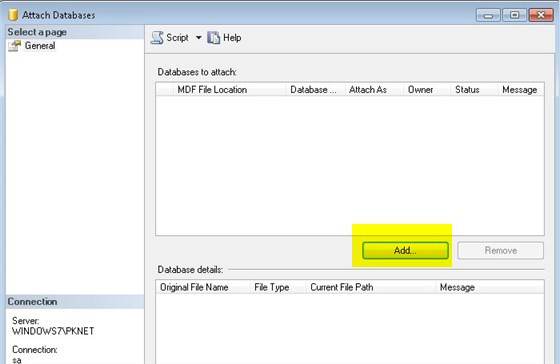Minimize the Attach Databases window
This screenshot has width=559, height=364.
pos(488,15)
